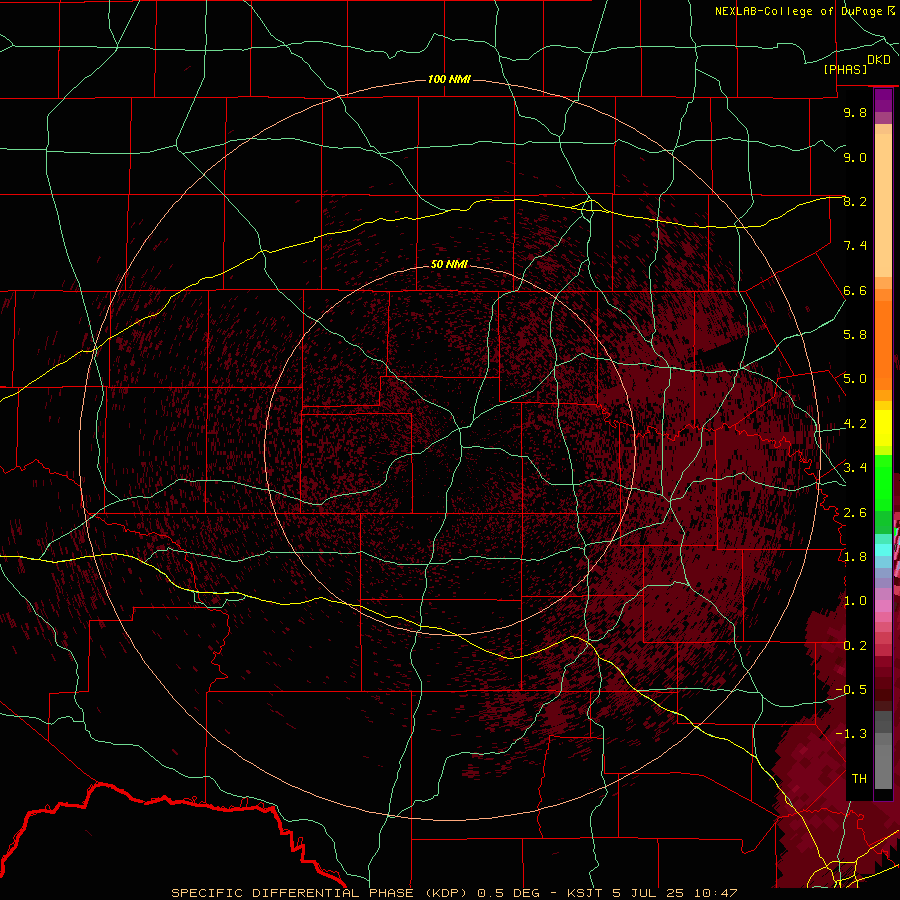Select the 0.2 scale value
The image size is (900, 900).
855,645
